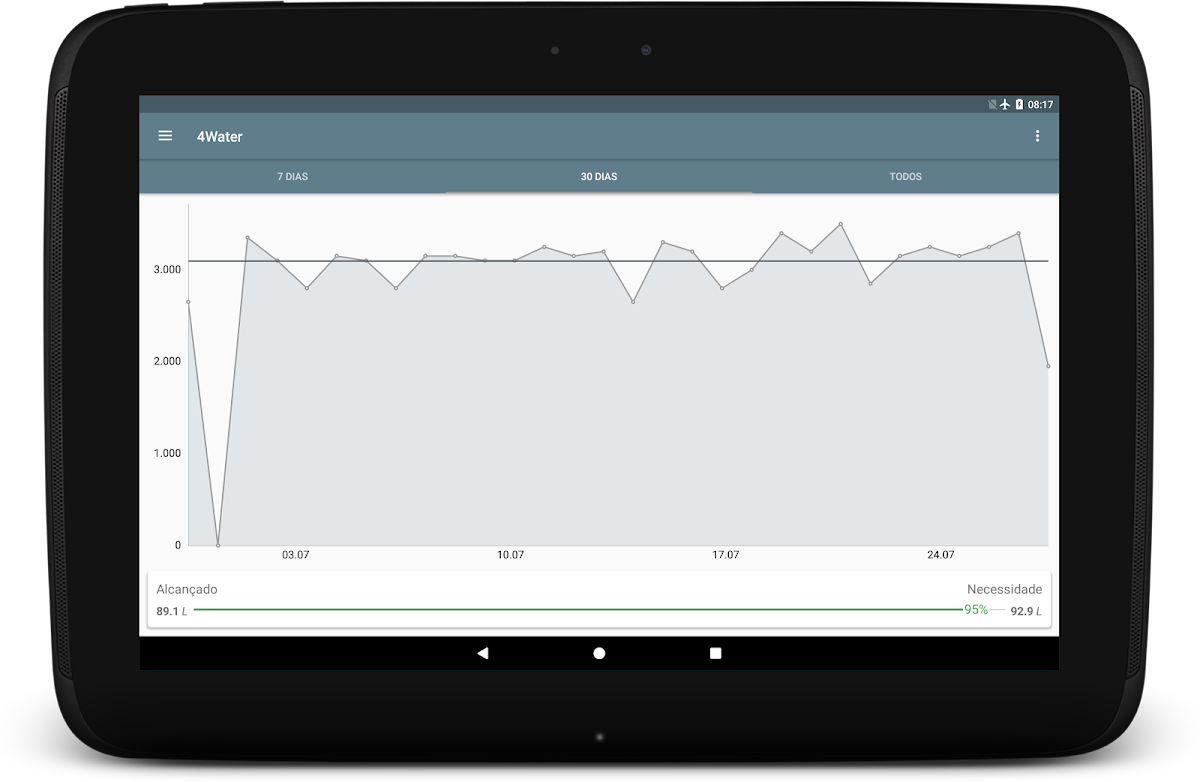The height and width of the screenshot is (782, 1200).
Task: Tap the 95% progress label
Action: click(975, 609)
